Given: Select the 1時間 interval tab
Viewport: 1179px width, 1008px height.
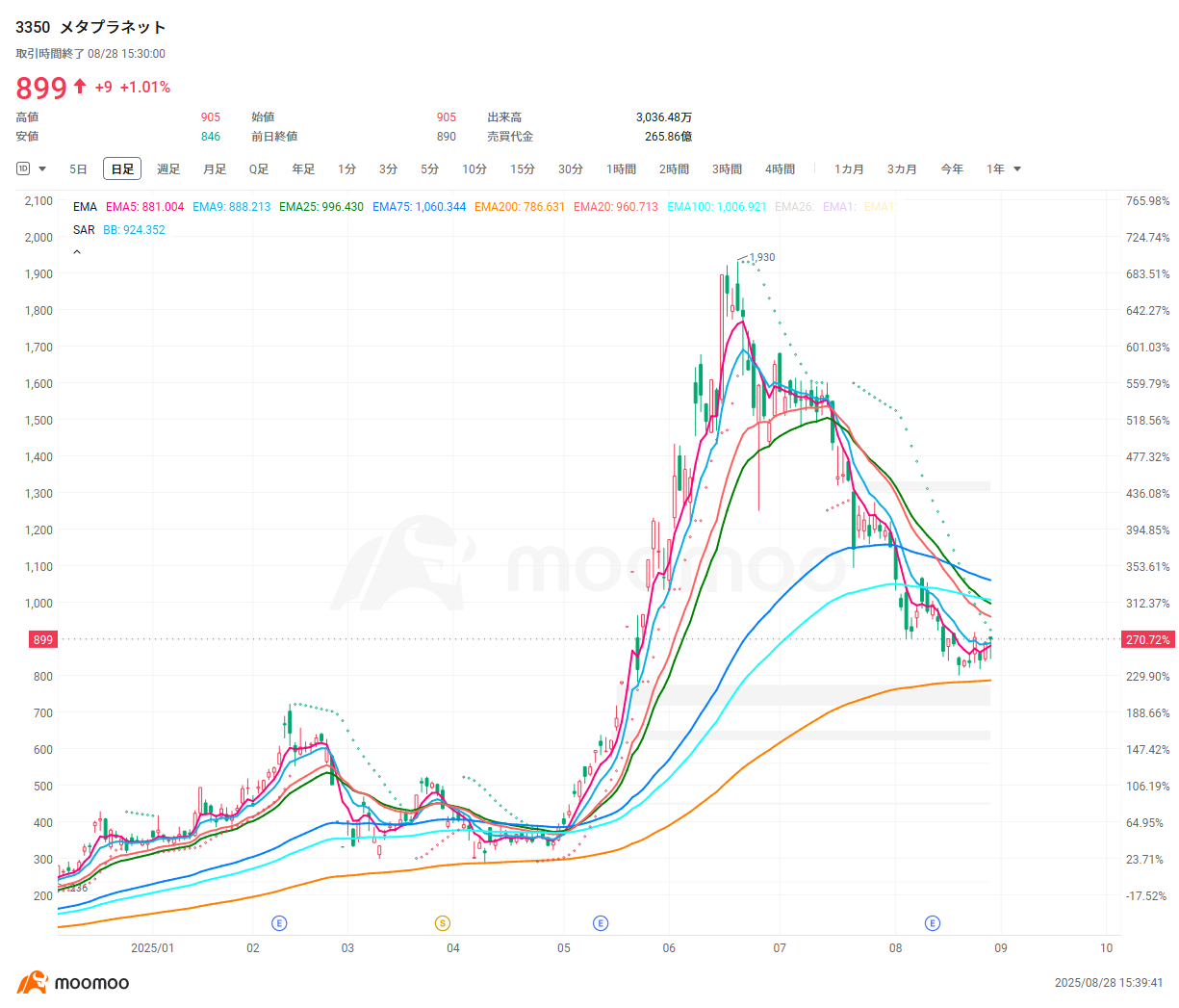Looking at the screenshot, I should [x=622, y=168].
